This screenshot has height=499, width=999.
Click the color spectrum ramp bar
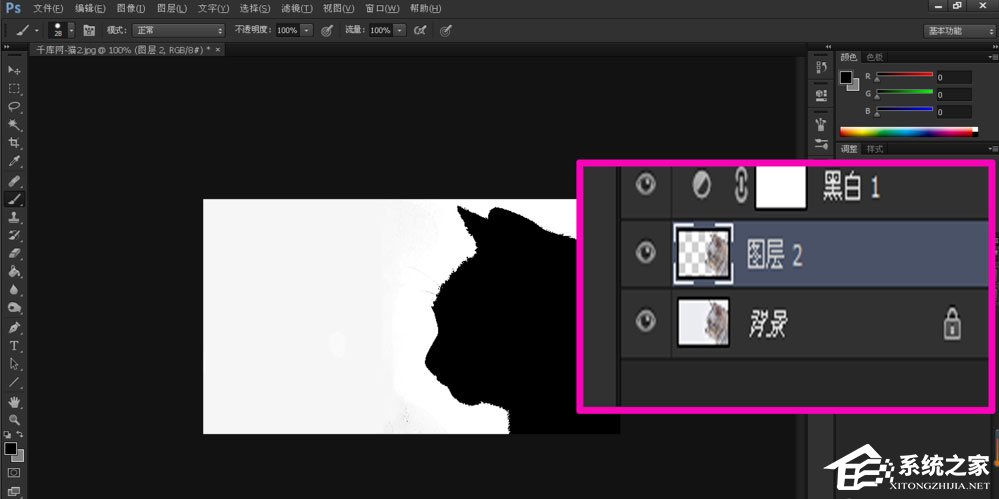[907, 131]
